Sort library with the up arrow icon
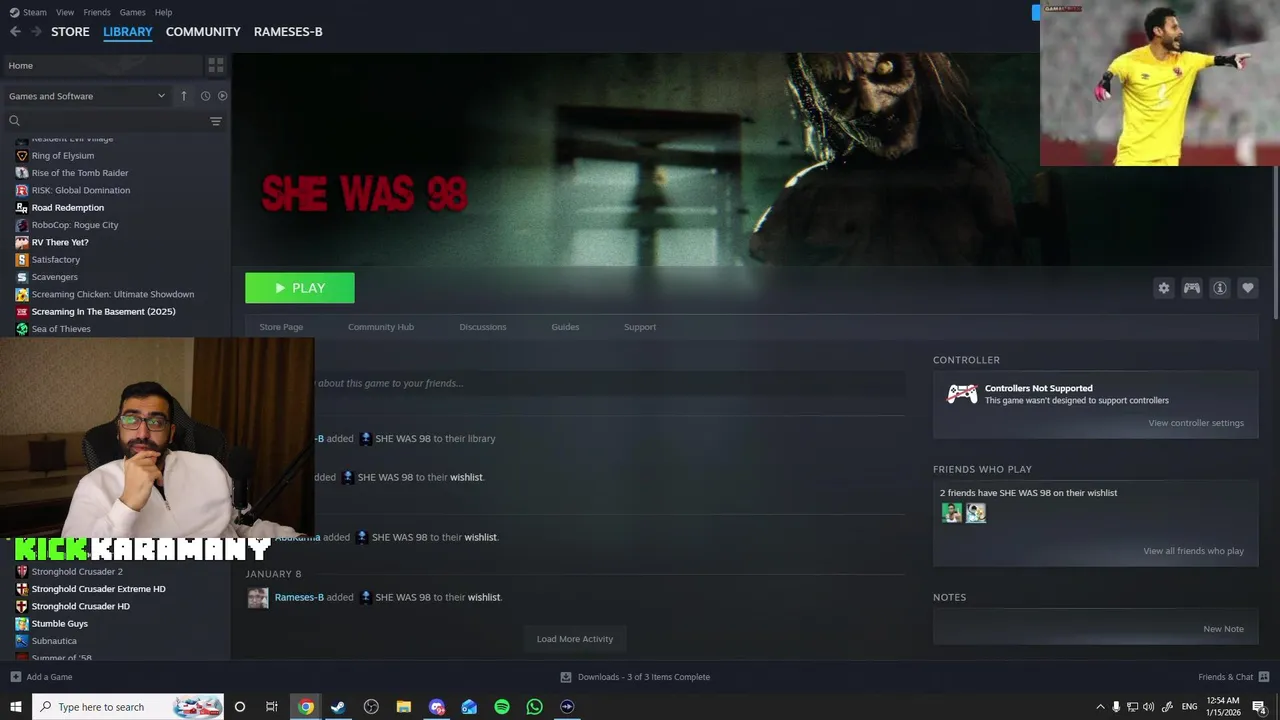This screenshot has width=1280, height=720. 184,96
